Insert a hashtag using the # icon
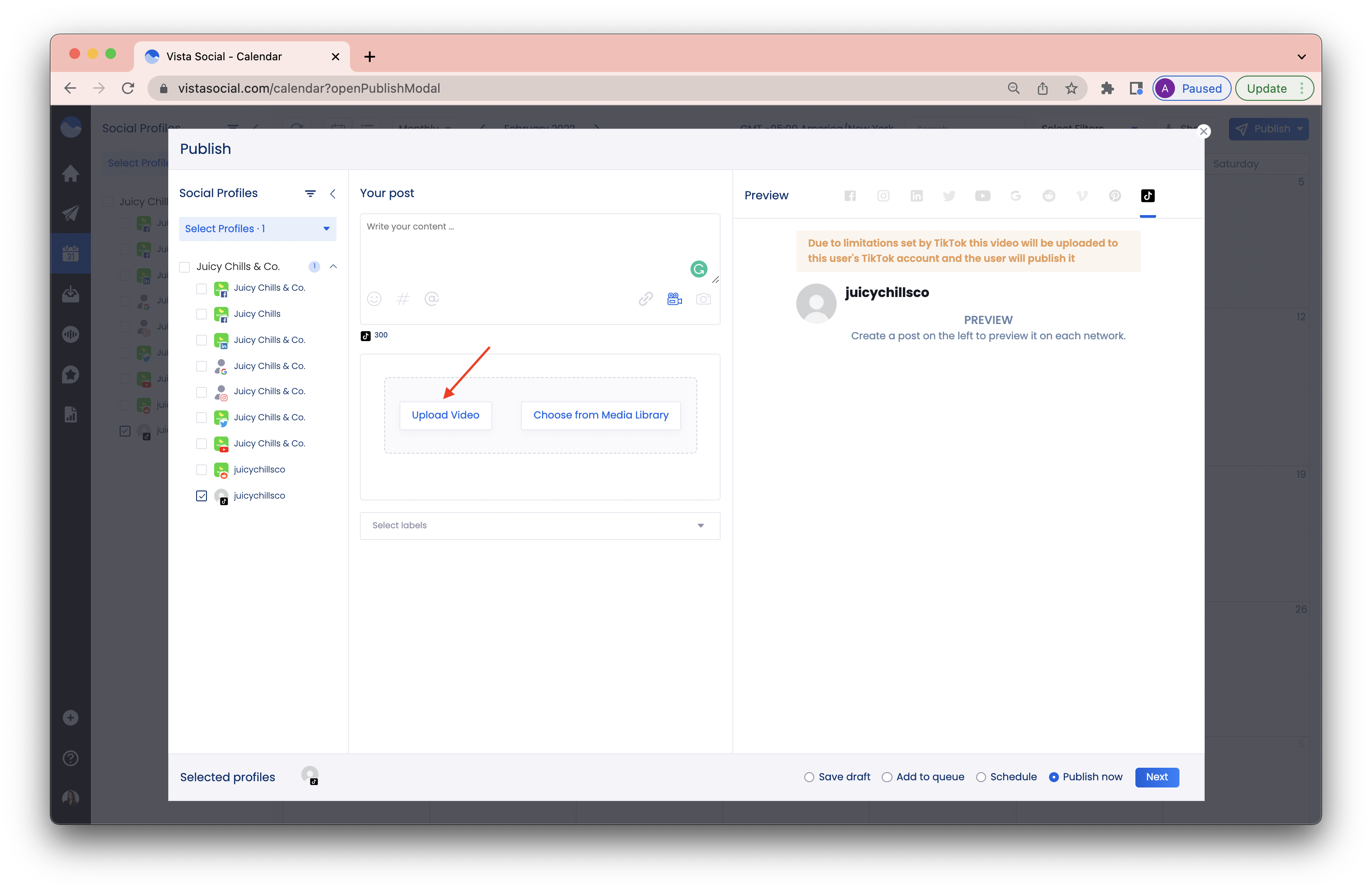The width and height of the screenshot is (1372, 891). [403, 299]
